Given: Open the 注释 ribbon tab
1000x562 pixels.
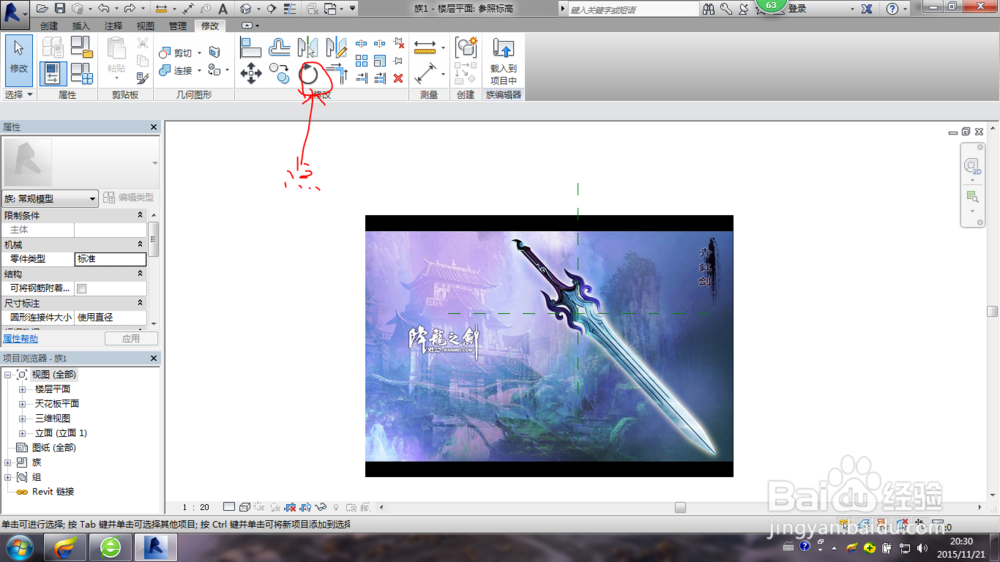Looking at the screenshot, I should point(113,26).
